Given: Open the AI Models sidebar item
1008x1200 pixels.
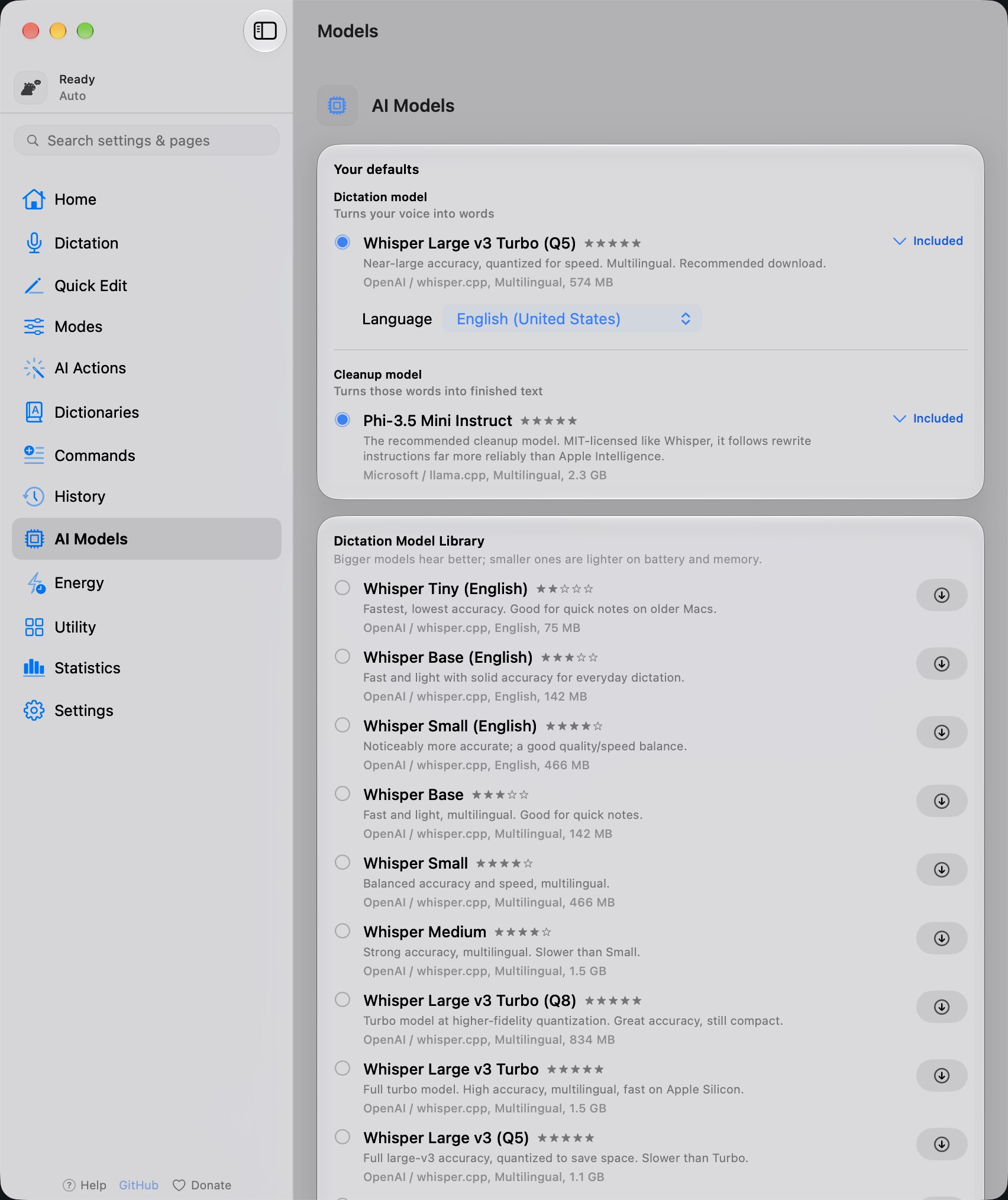Looking at the screenshot, I should pyautogui.click(x=146, y=539).
